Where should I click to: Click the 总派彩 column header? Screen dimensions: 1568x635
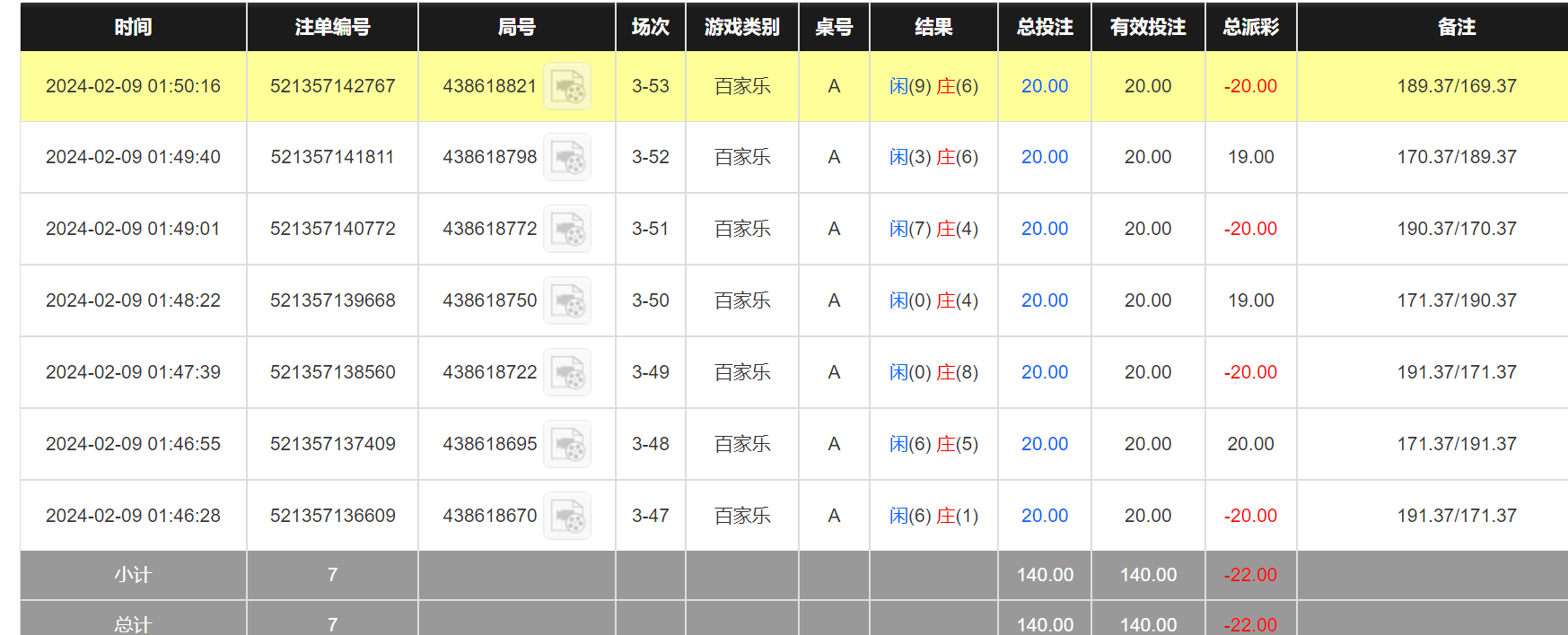click(1251, 27)
